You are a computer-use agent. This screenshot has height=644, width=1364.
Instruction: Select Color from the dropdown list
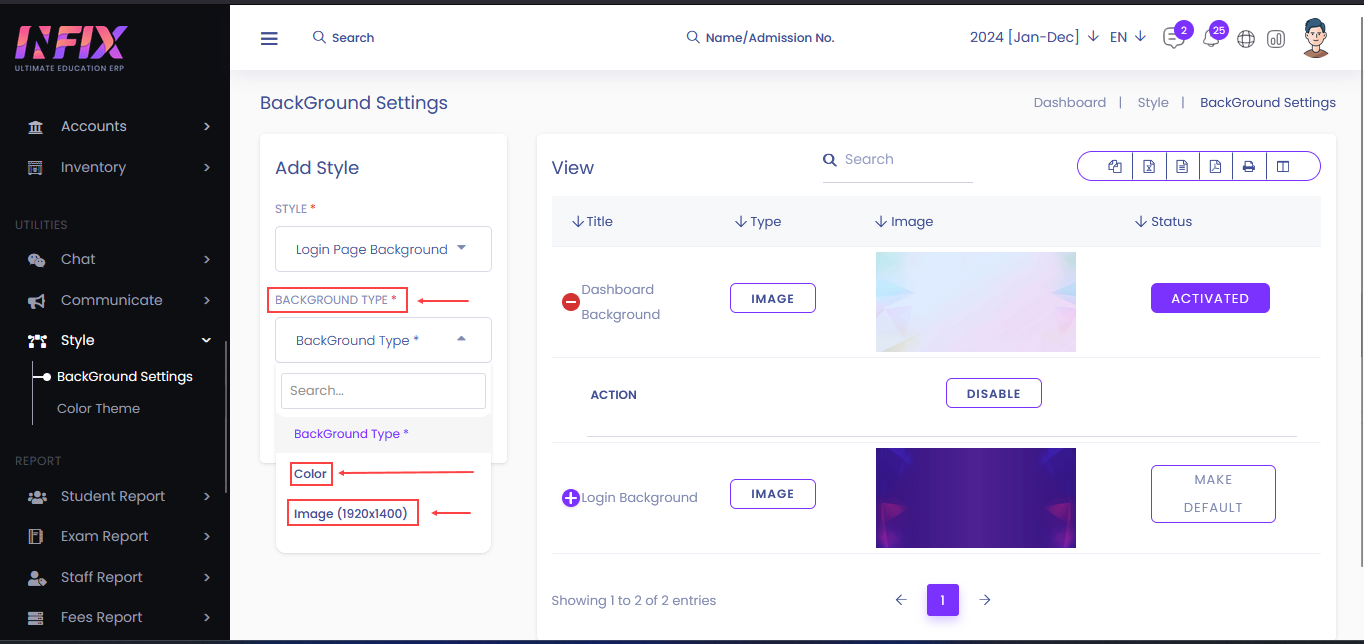click(x=310, y=474)
